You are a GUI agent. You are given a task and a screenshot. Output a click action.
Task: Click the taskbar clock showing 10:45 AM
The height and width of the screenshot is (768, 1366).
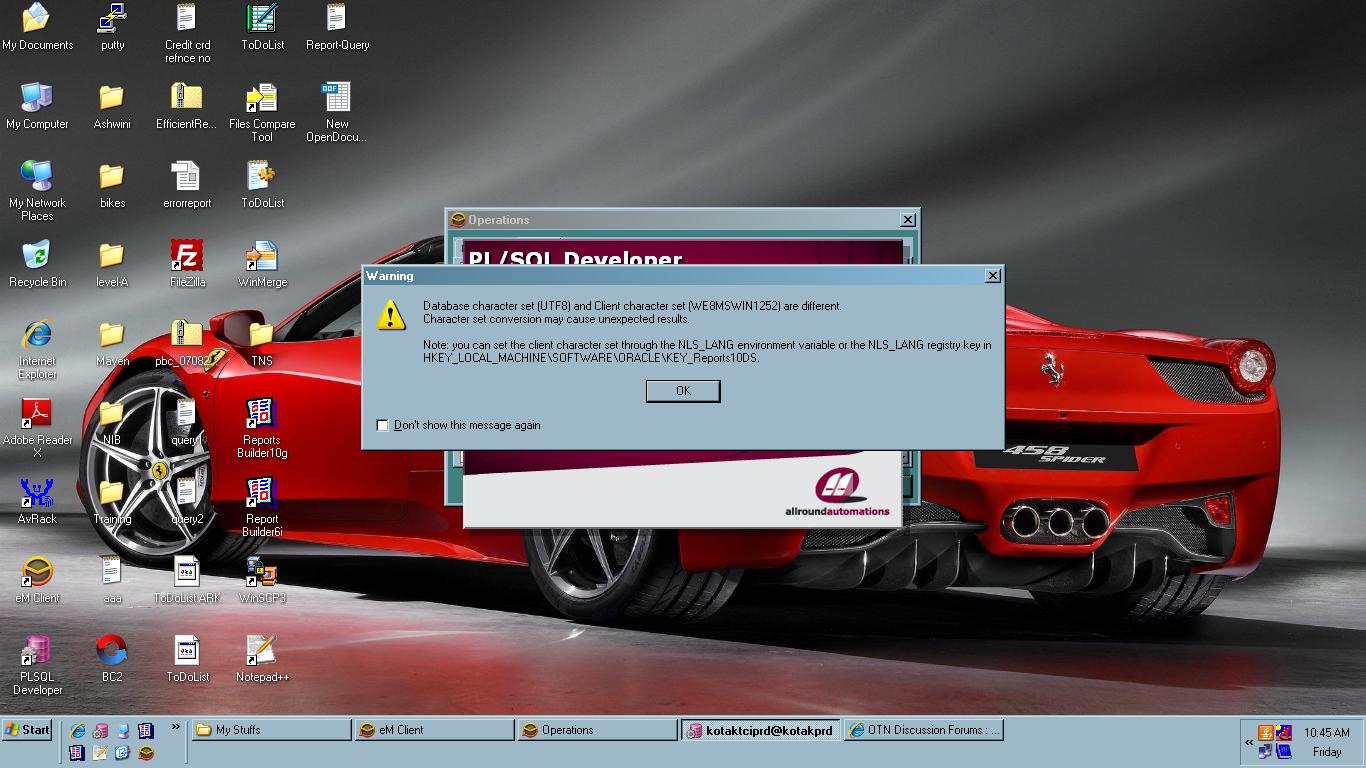(x=1326, y=733)
